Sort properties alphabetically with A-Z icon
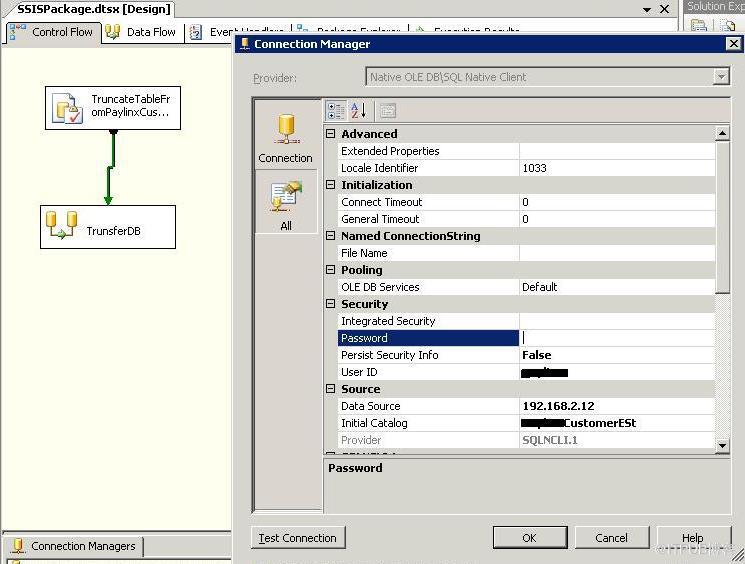The image size is (745, 564). tap(359, 111)
